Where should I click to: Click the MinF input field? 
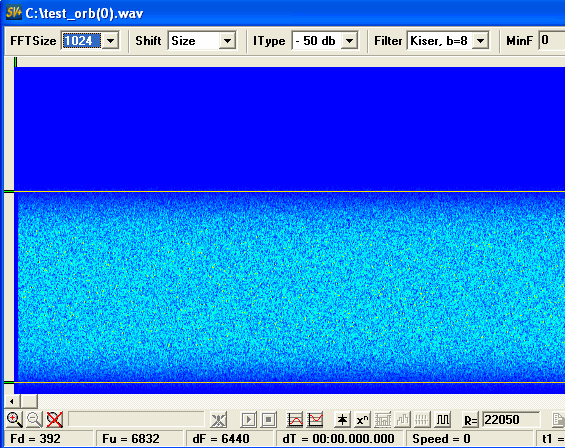tap(552, 40)
